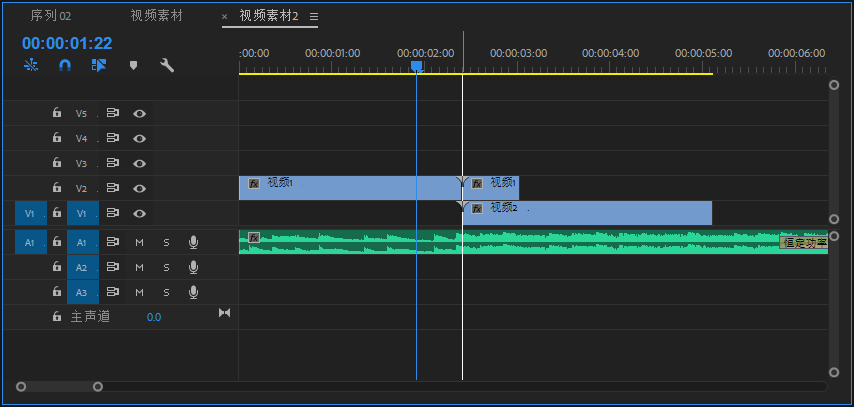Toggle lock on track V4
This screenshot has height=407, width=854.
(57, 138)
